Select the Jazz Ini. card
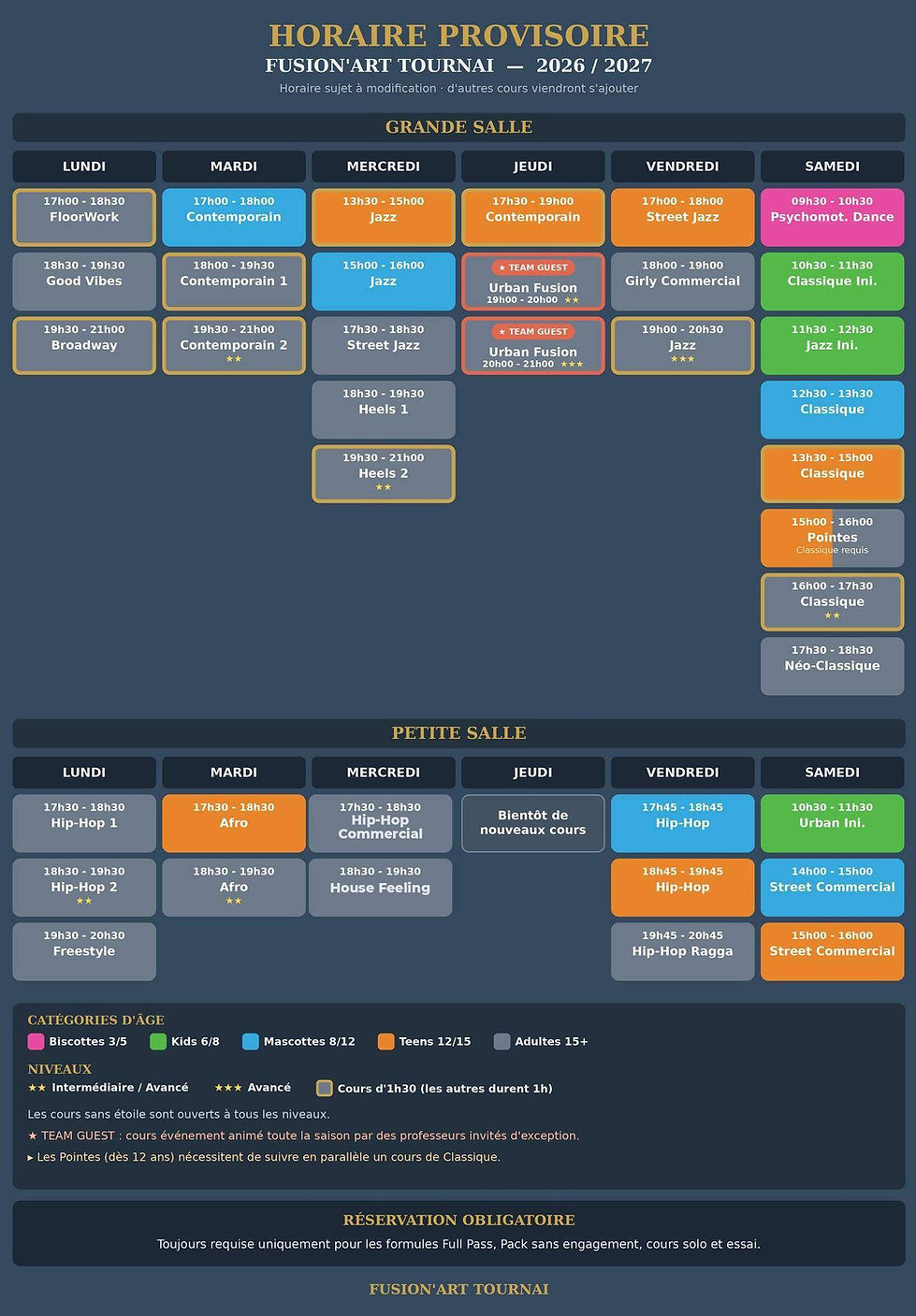This screenshot has width=916, height=1316. click(833, 345)
